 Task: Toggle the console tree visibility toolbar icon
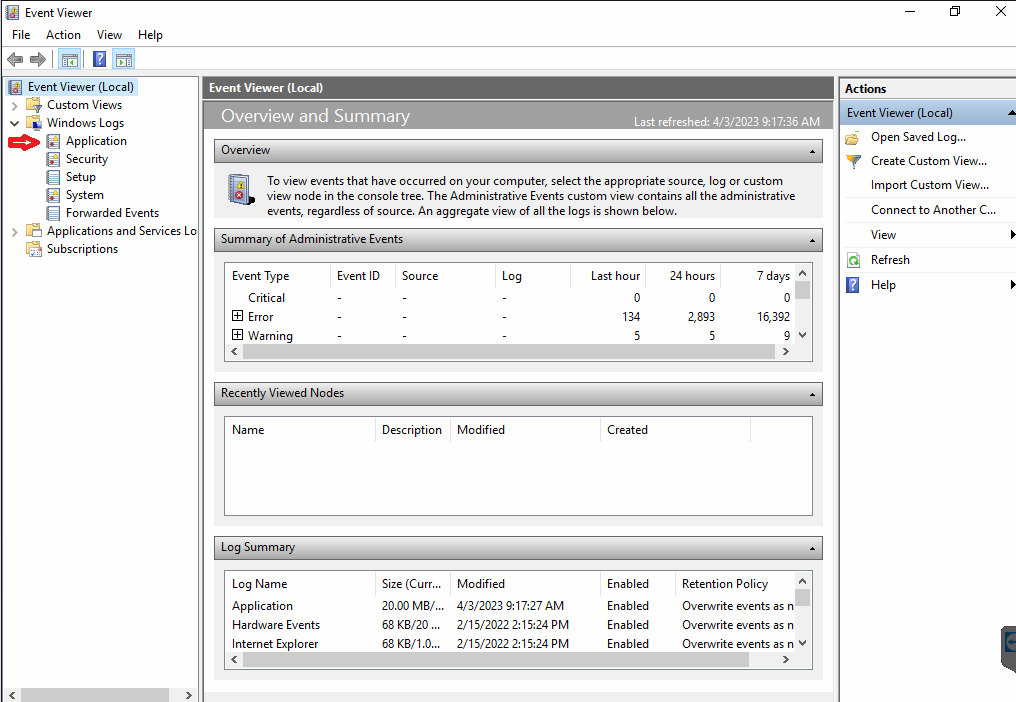(x=69, y=59)
